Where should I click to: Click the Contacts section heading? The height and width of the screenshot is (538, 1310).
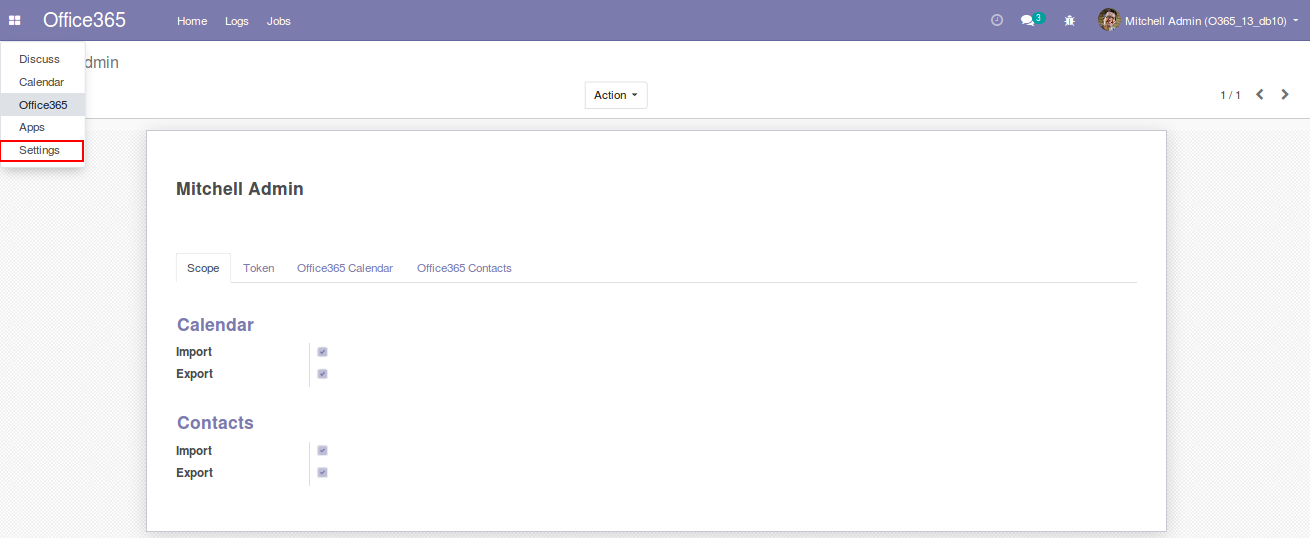tap(215, 423)
